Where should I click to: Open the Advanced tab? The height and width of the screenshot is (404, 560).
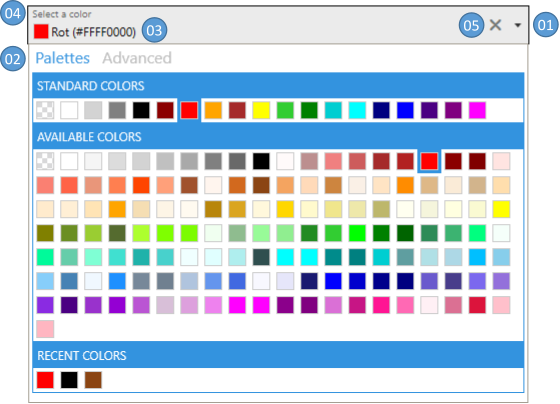[x=137, y=58]
